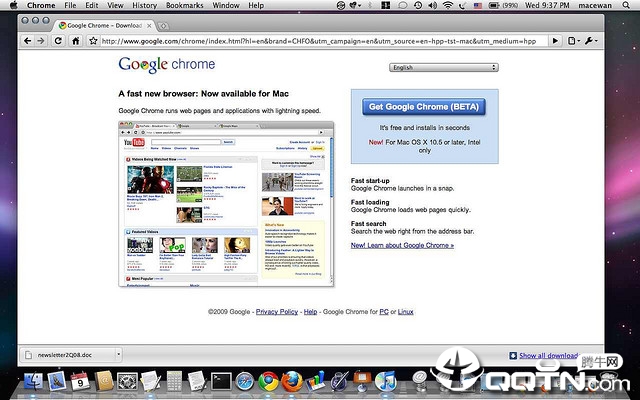Open the Apple menu
640x400 pixels.
pyautogui.click(x=13, y=5)
